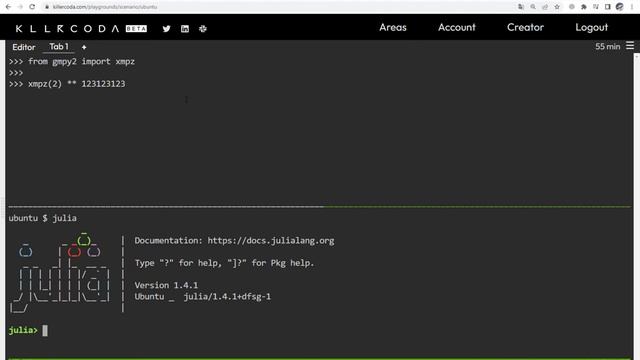Click the BETA badge beside logo

coord(136,29)
